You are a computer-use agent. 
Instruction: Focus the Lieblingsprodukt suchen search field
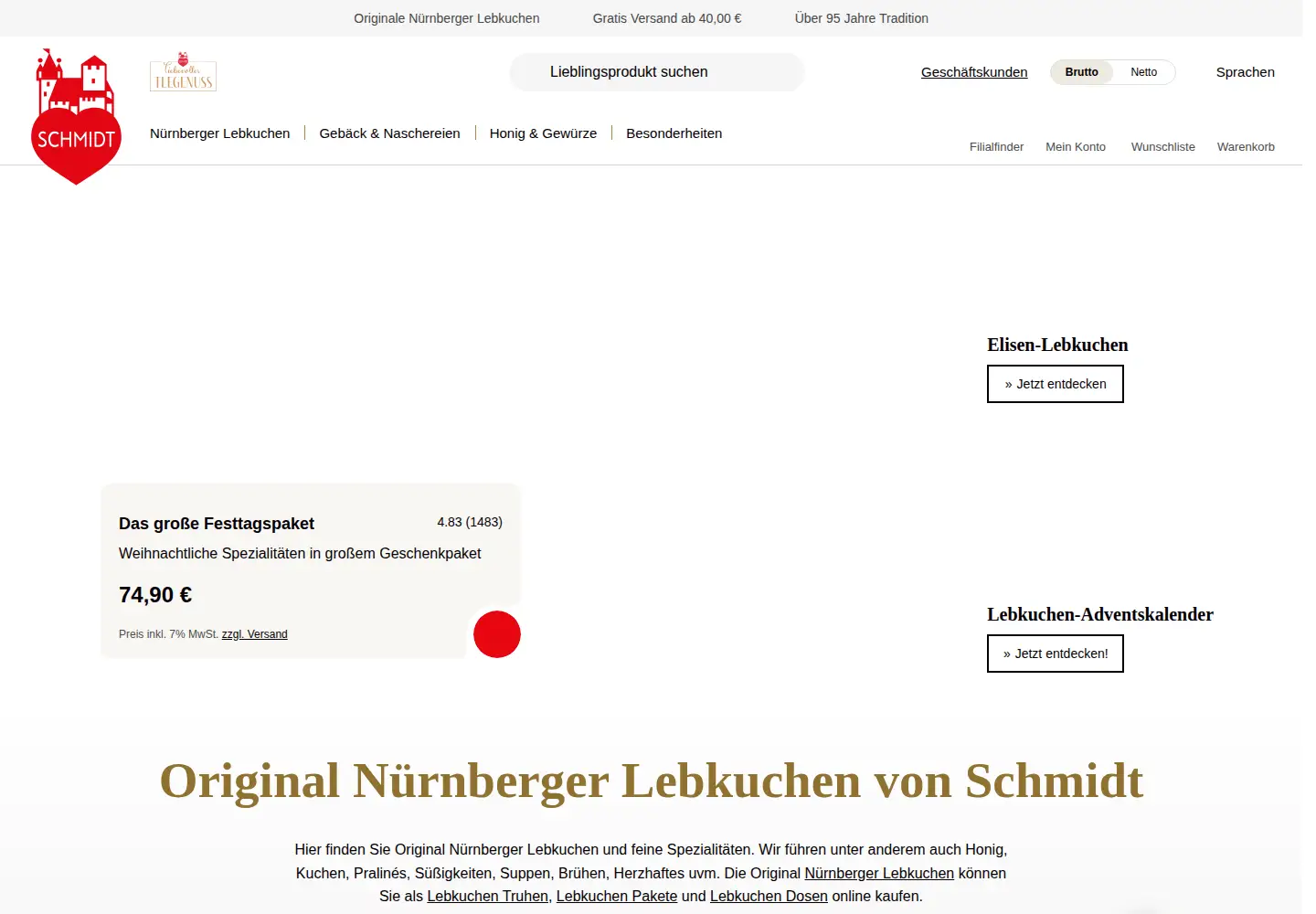(657, 72)
